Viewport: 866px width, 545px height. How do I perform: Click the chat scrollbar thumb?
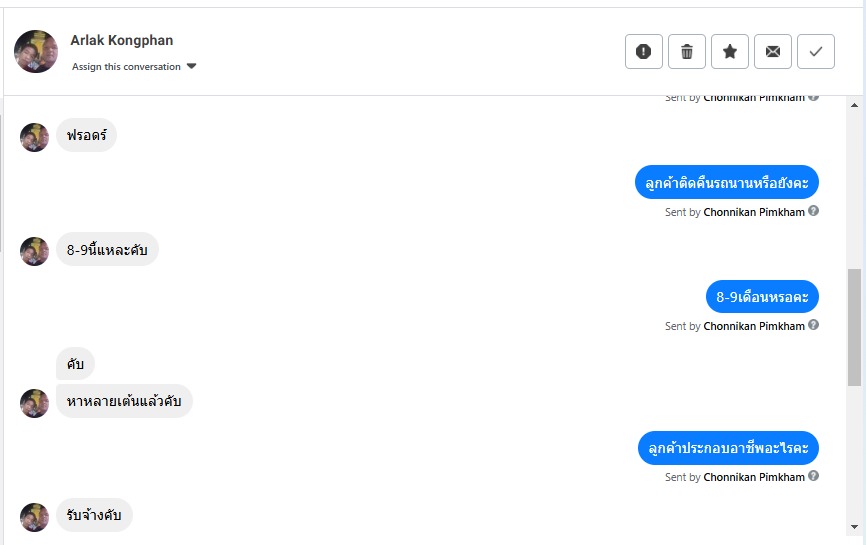pos(854,326)
